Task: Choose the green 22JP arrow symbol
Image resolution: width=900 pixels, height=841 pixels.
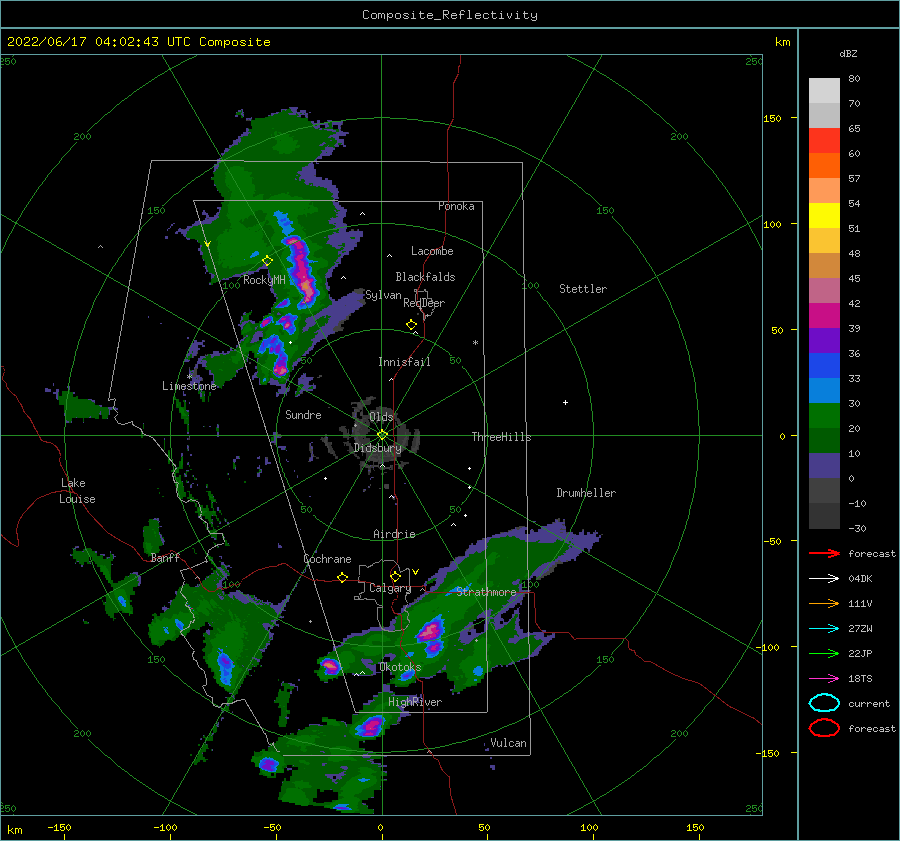Action: tap(824, 653)
